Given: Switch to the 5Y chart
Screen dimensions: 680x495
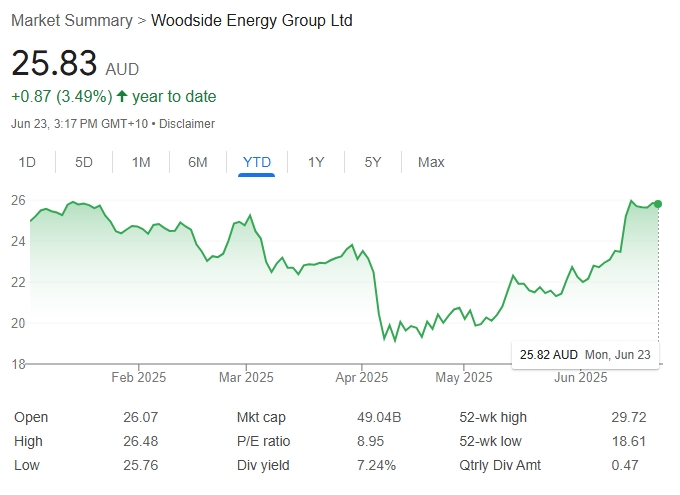Looking at the screenshot, I should (373, 162).
